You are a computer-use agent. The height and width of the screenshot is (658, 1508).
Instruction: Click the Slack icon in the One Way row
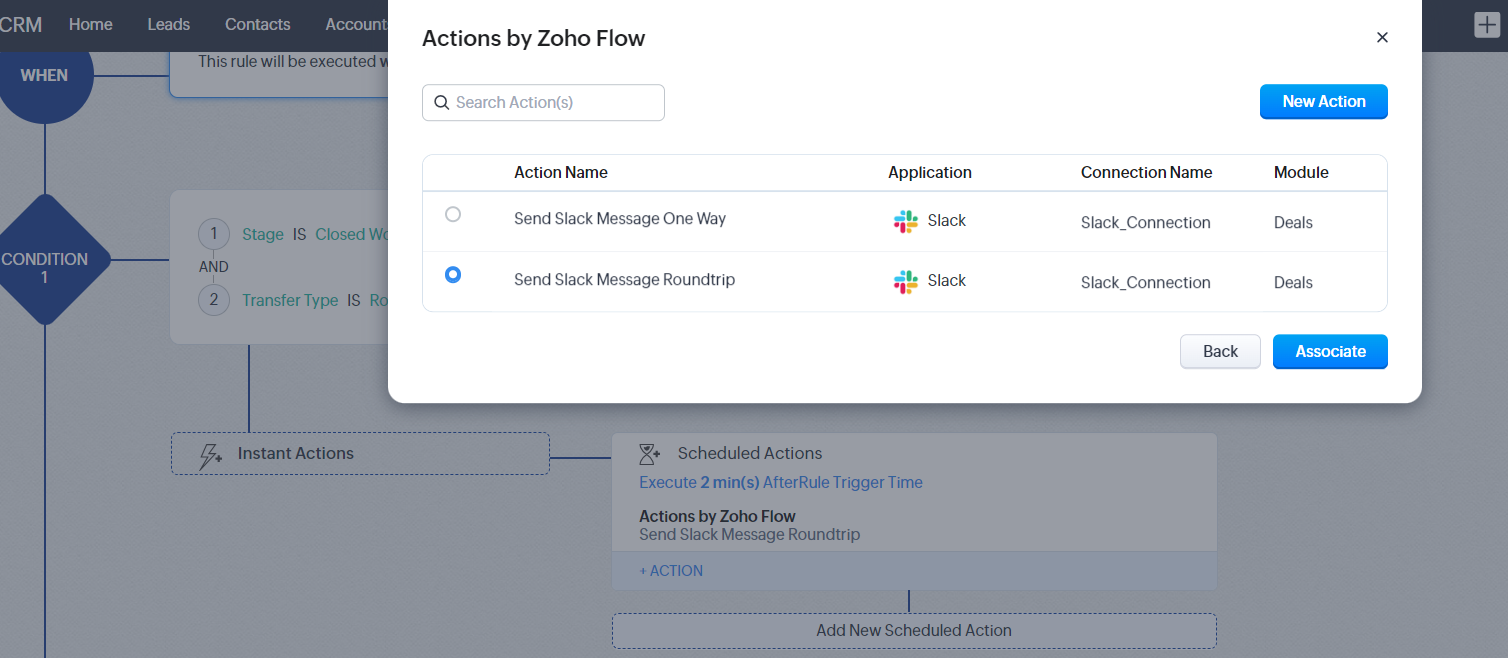click(905, 222)
